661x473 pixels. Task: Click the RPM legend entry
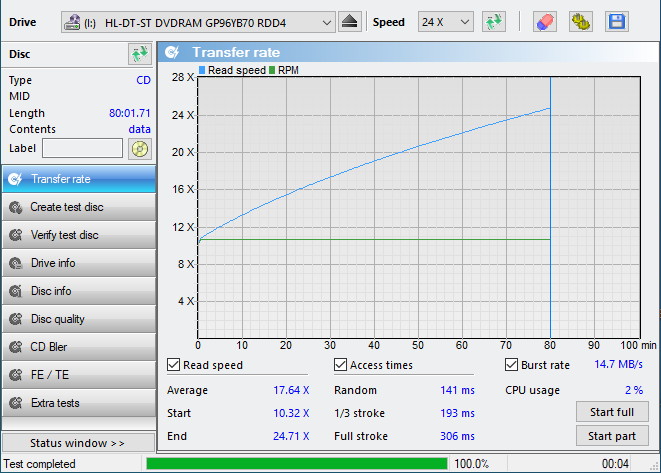pos(284,70)
